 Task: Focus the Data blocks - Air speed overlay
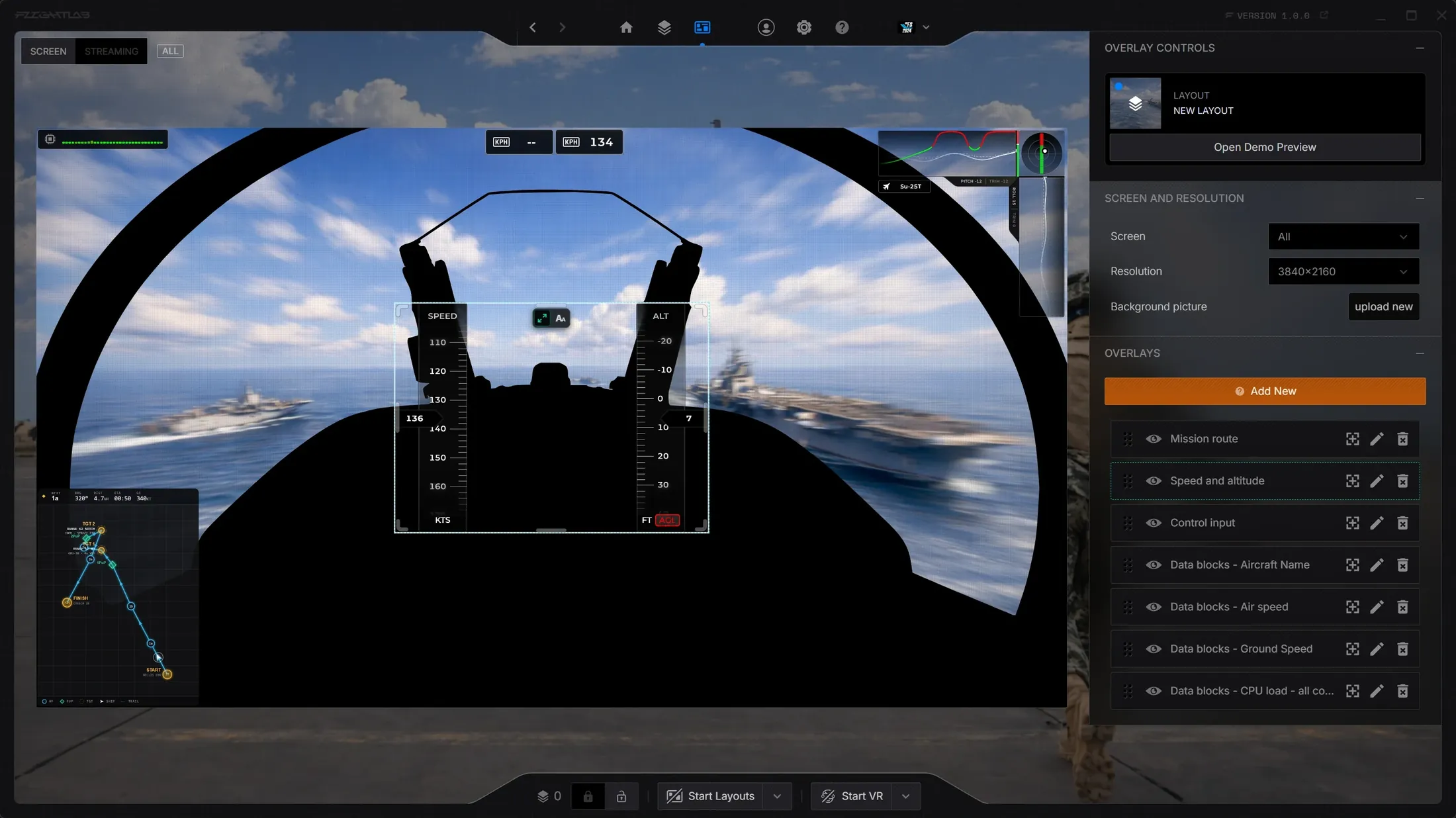pos(1352,607)
